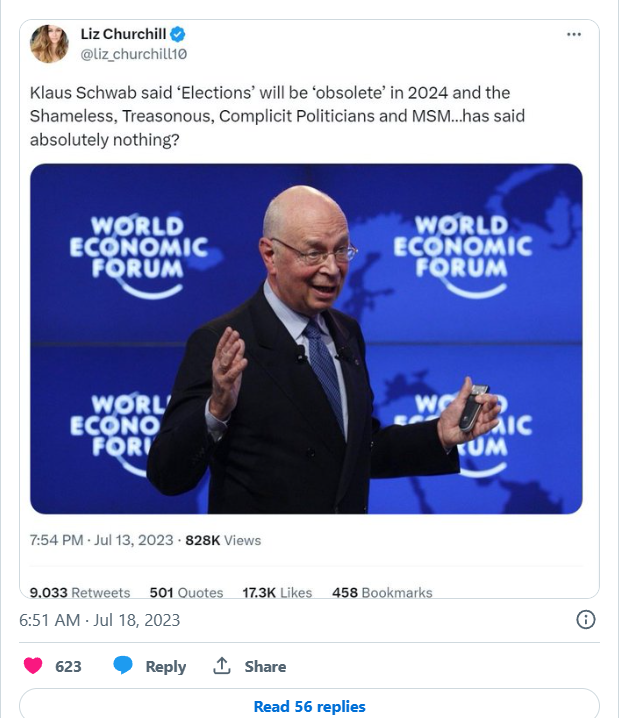
Task: Open the 17.3K Likes list
Action: pyautogui.click(x=277, y=593)
